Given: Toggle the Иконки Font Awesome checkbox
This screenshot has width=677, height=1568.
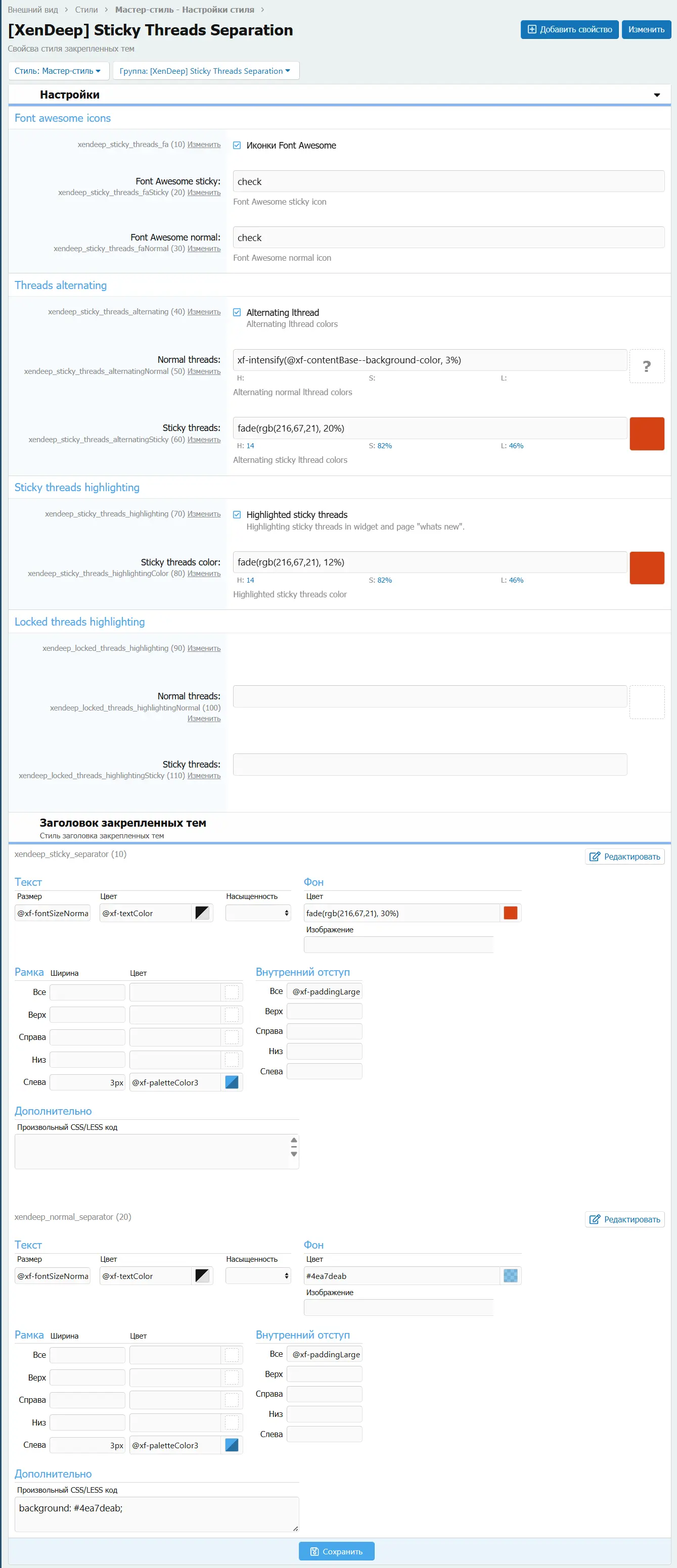Looking at the screenshot, I should (237, 146).
